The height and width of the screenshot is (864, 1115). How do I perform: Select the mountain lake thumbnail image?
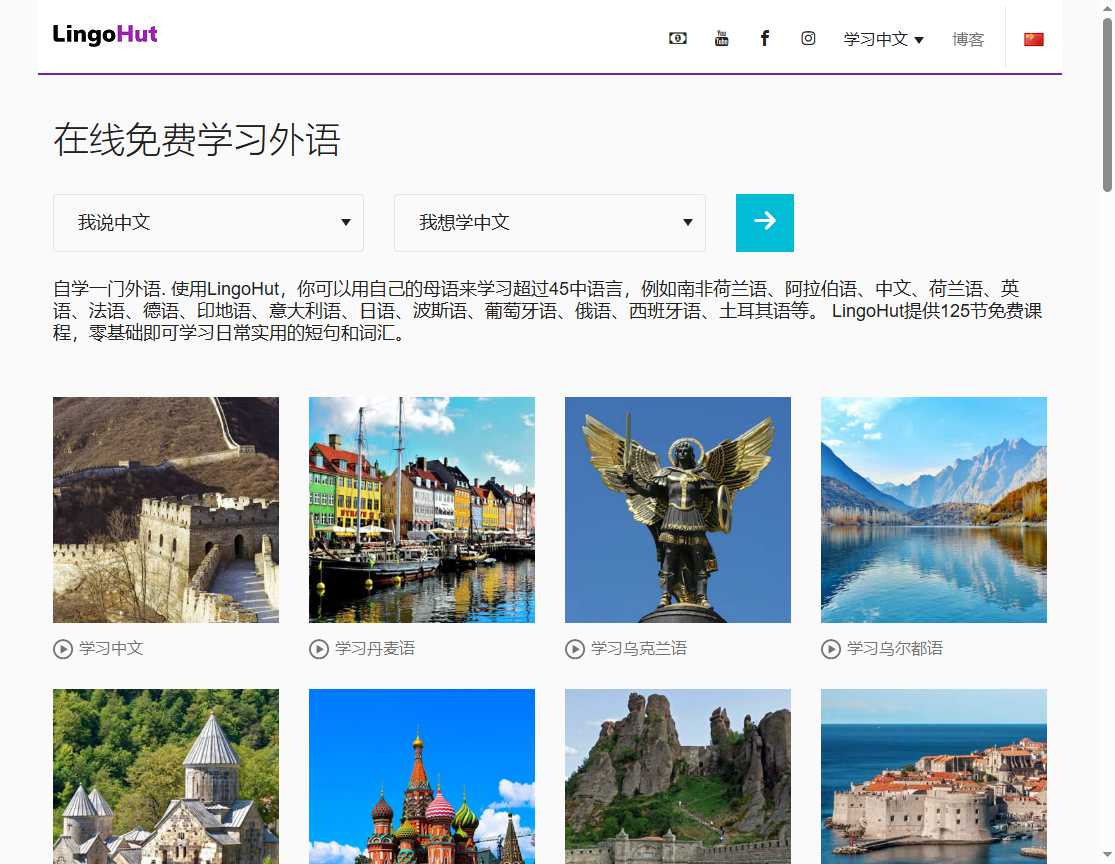(934, 510)
